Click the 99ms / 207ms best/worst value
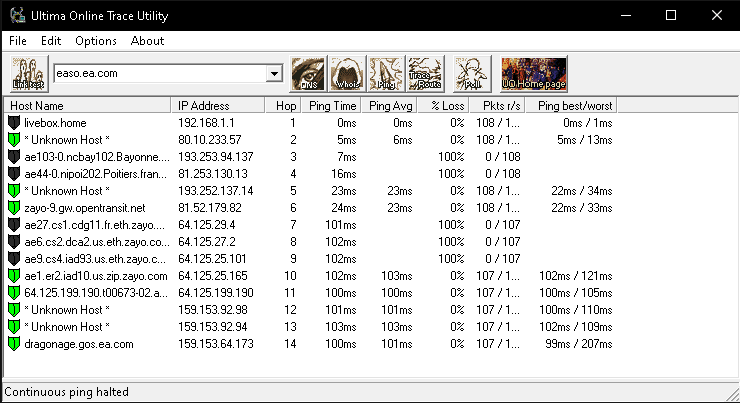 click(579, 344)
